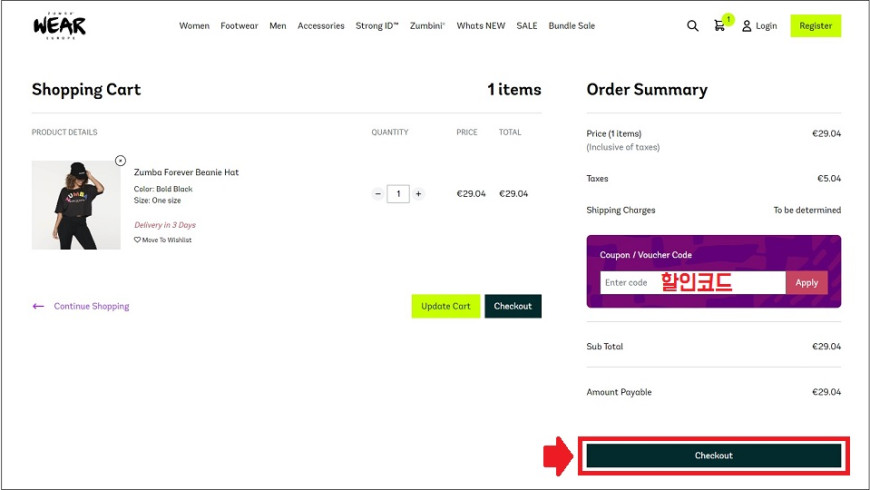The height and width of the screenshot is (490, 870).
Task: Click the 'Color: Bold Black' text
Action: tap(163, 189)
